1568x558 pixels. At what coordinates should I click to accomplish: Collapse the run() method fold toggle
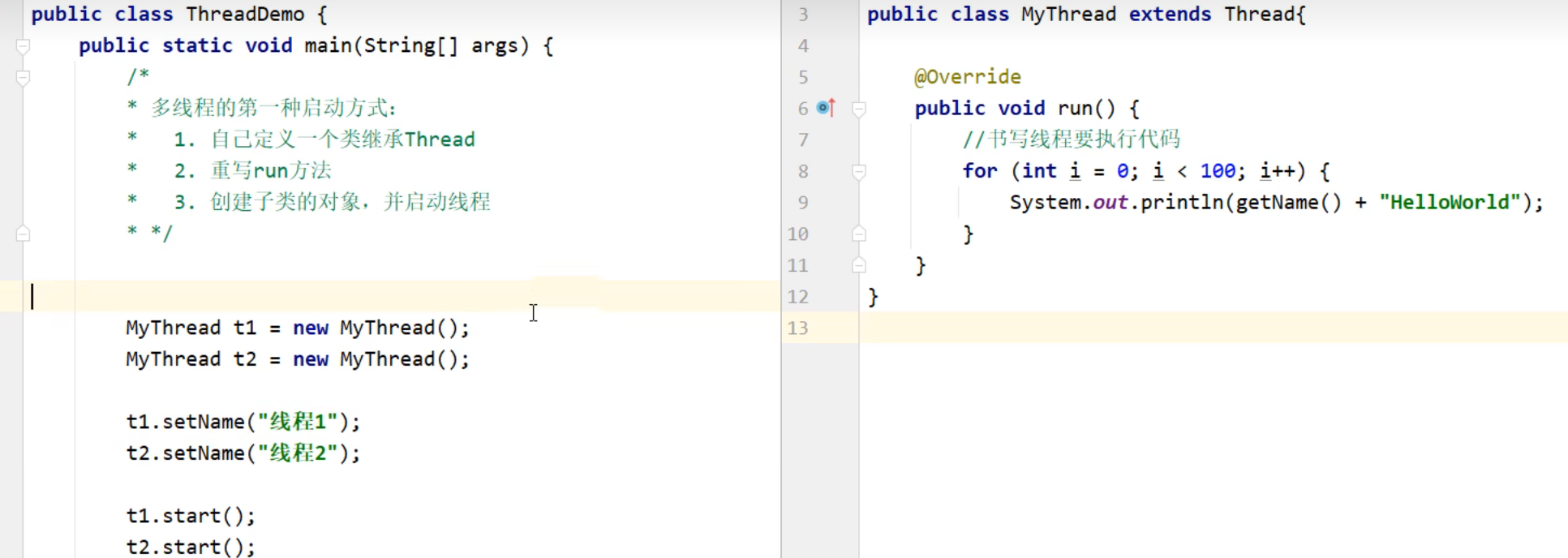pos(859,109)
